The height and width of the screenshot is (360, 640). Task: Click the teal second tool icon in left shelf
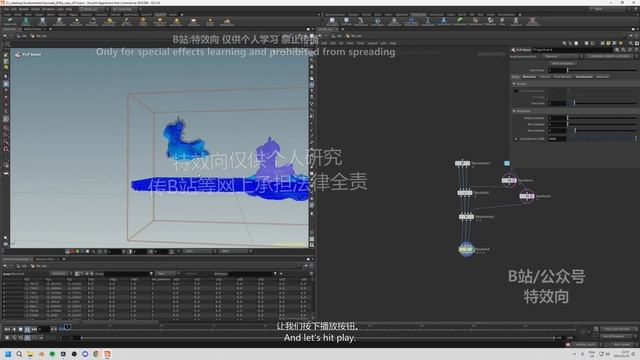tap(26, 21)
